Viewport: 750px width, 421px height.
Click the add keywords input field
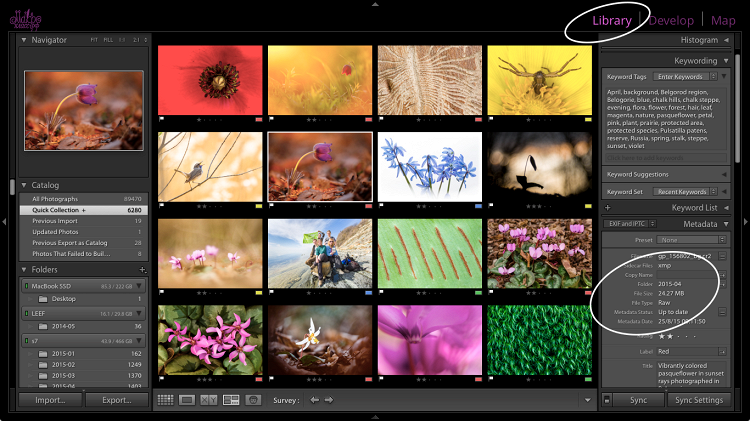(x=666, y=158)
